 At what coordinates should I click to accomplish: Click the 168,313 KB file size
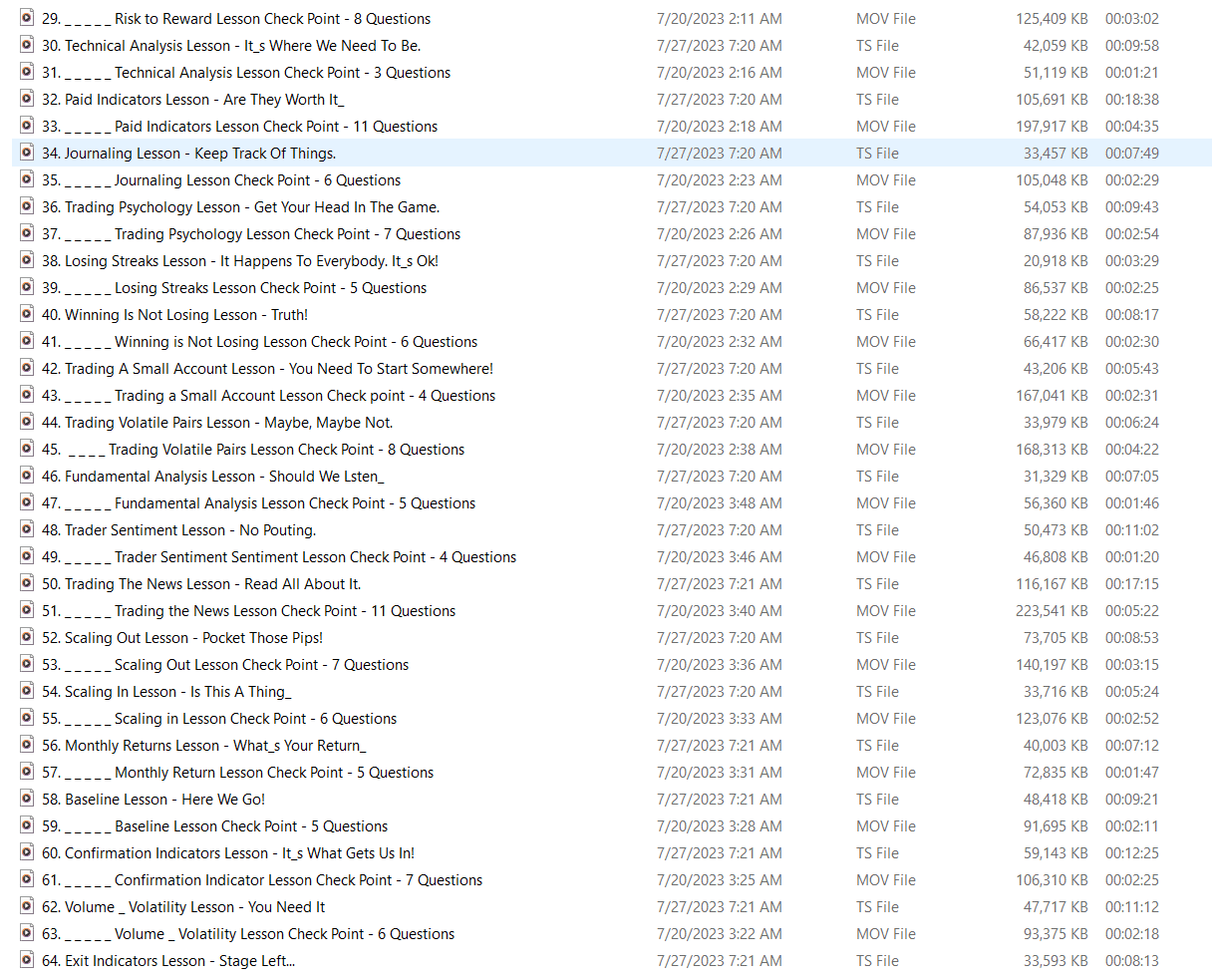1052,450
